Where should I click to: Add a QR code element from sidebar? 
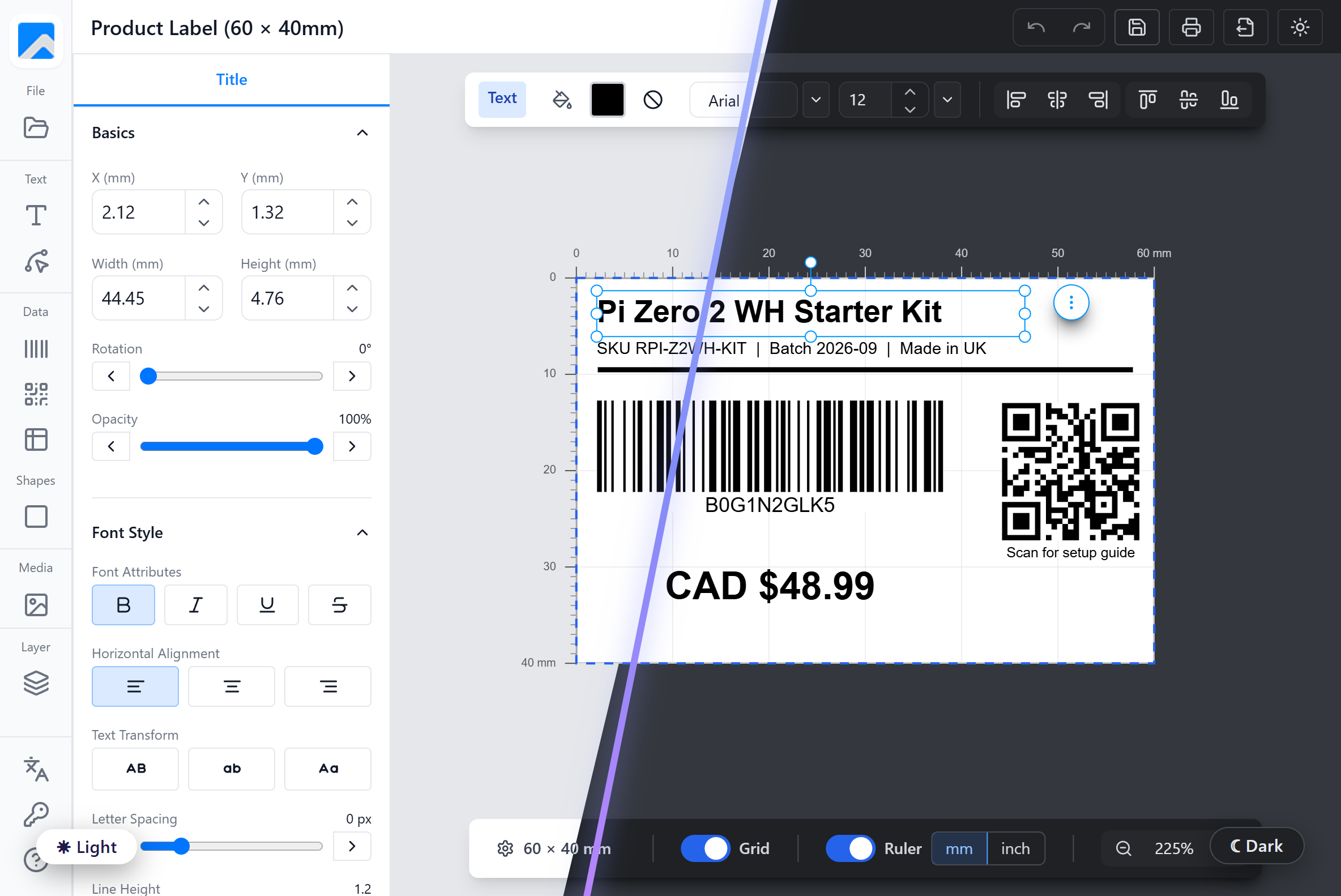[x=36, y=394]
